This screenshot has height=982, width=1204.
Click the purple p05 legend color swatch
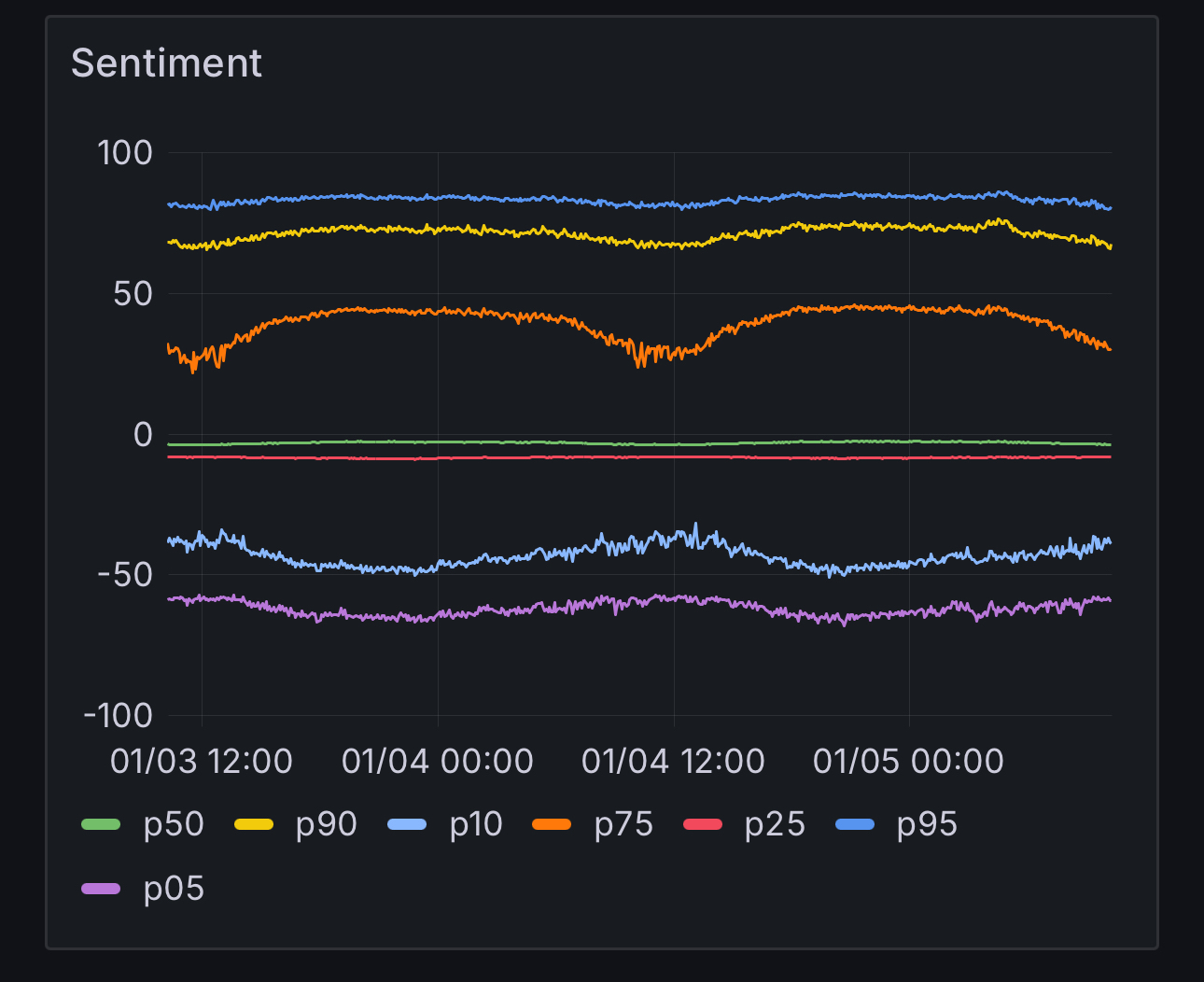coord(101,889)
